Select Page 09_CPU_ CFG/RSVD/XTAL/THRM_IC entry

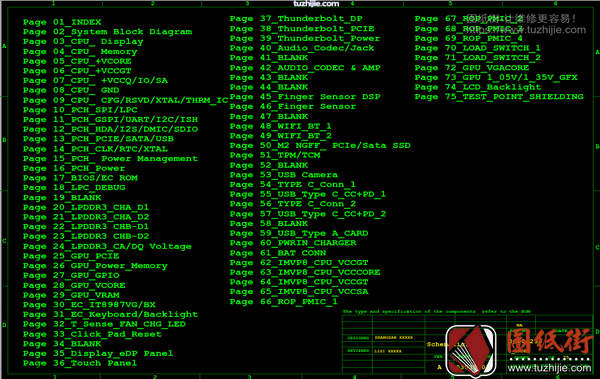pos(126,100)
